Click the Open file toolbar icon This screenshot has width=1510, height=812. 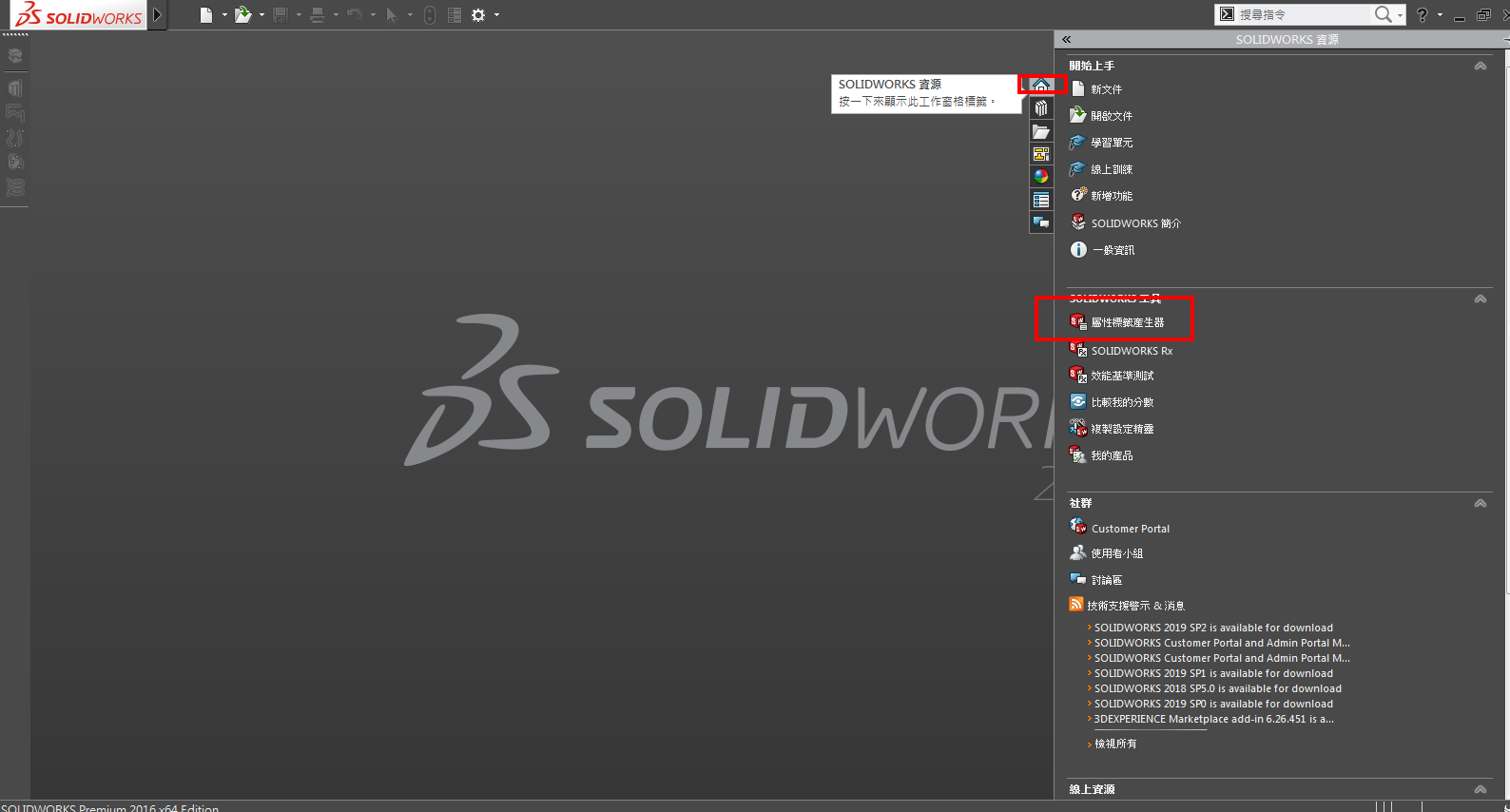[243, 14]
